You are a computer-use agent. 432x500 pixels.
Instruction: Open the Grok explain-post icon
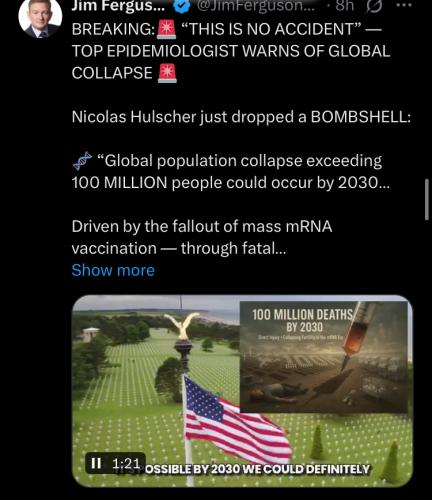click(374, 6)
